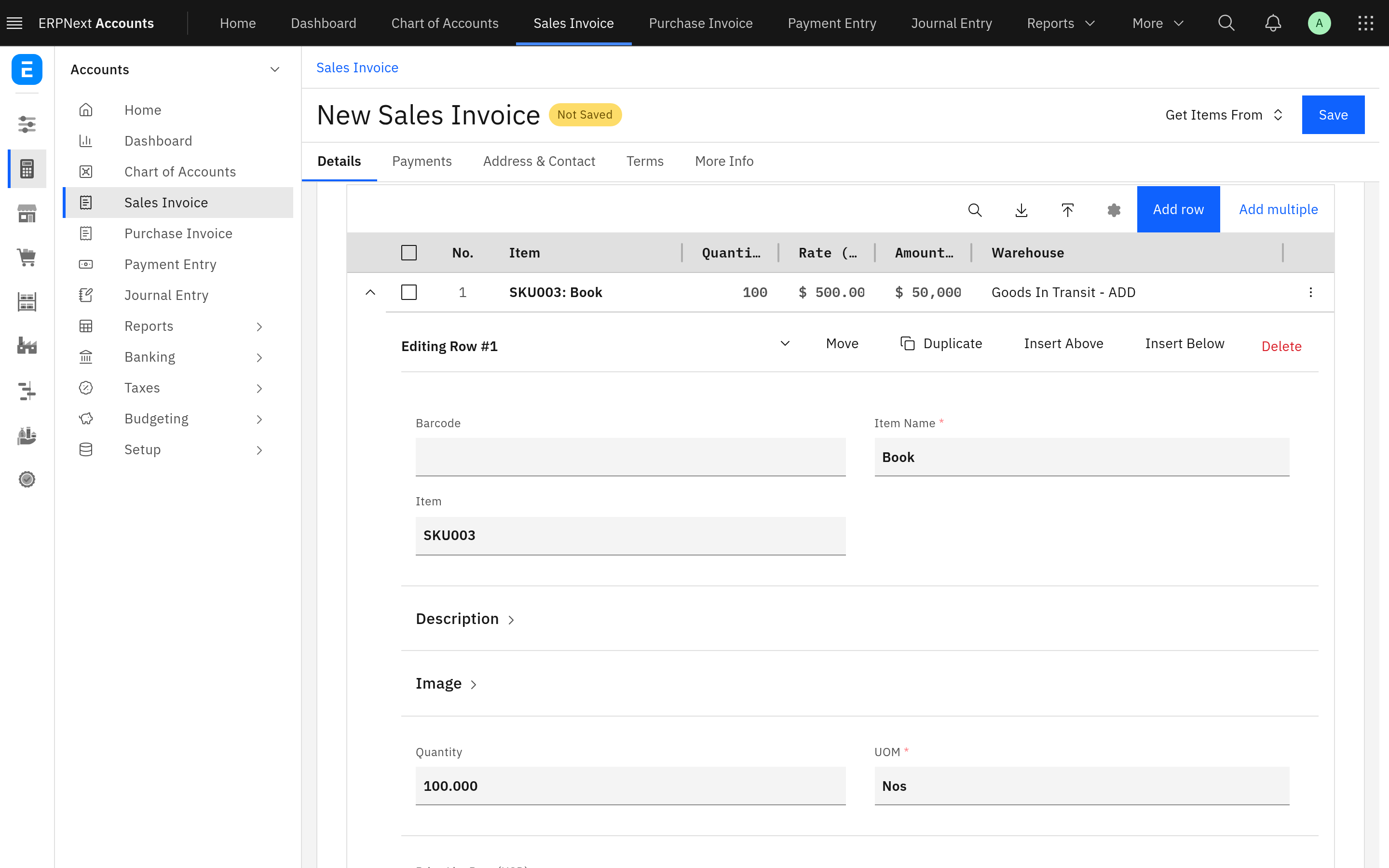Select the calculator Accounts rail icon

coord(27,169)
